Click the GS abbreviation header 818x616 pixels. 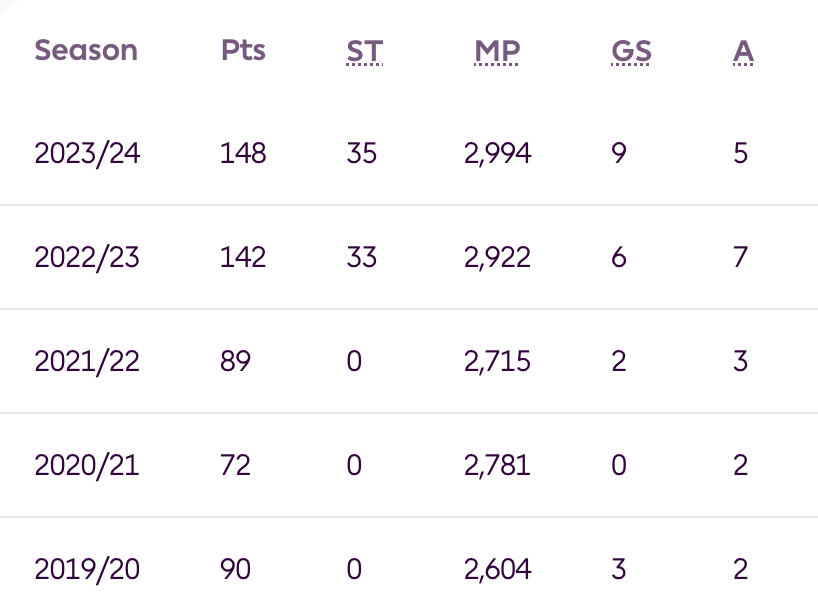point(630,51)
